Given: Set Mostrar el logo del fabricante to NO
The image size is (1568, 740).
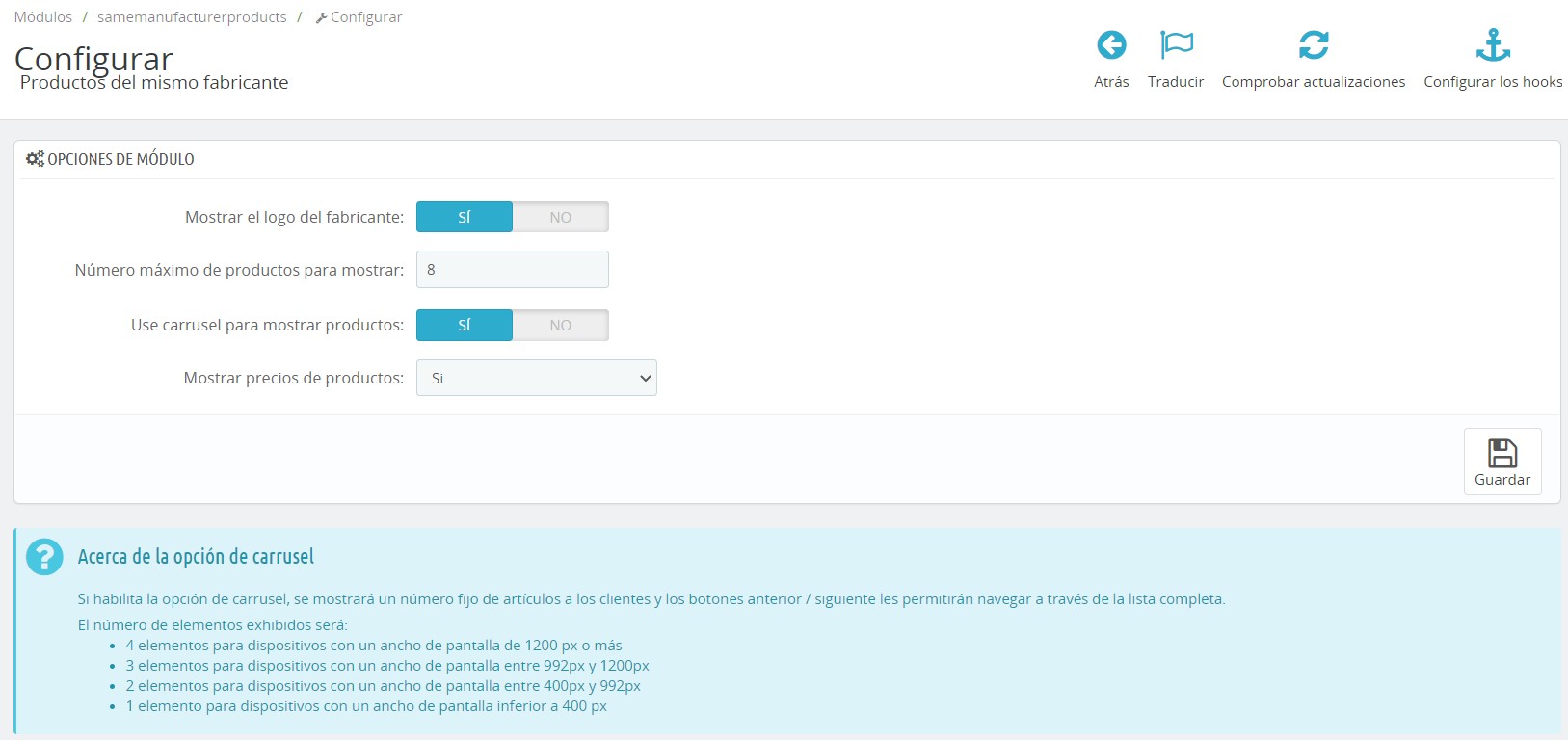Looking at the screenshot, I should point(560,217).
